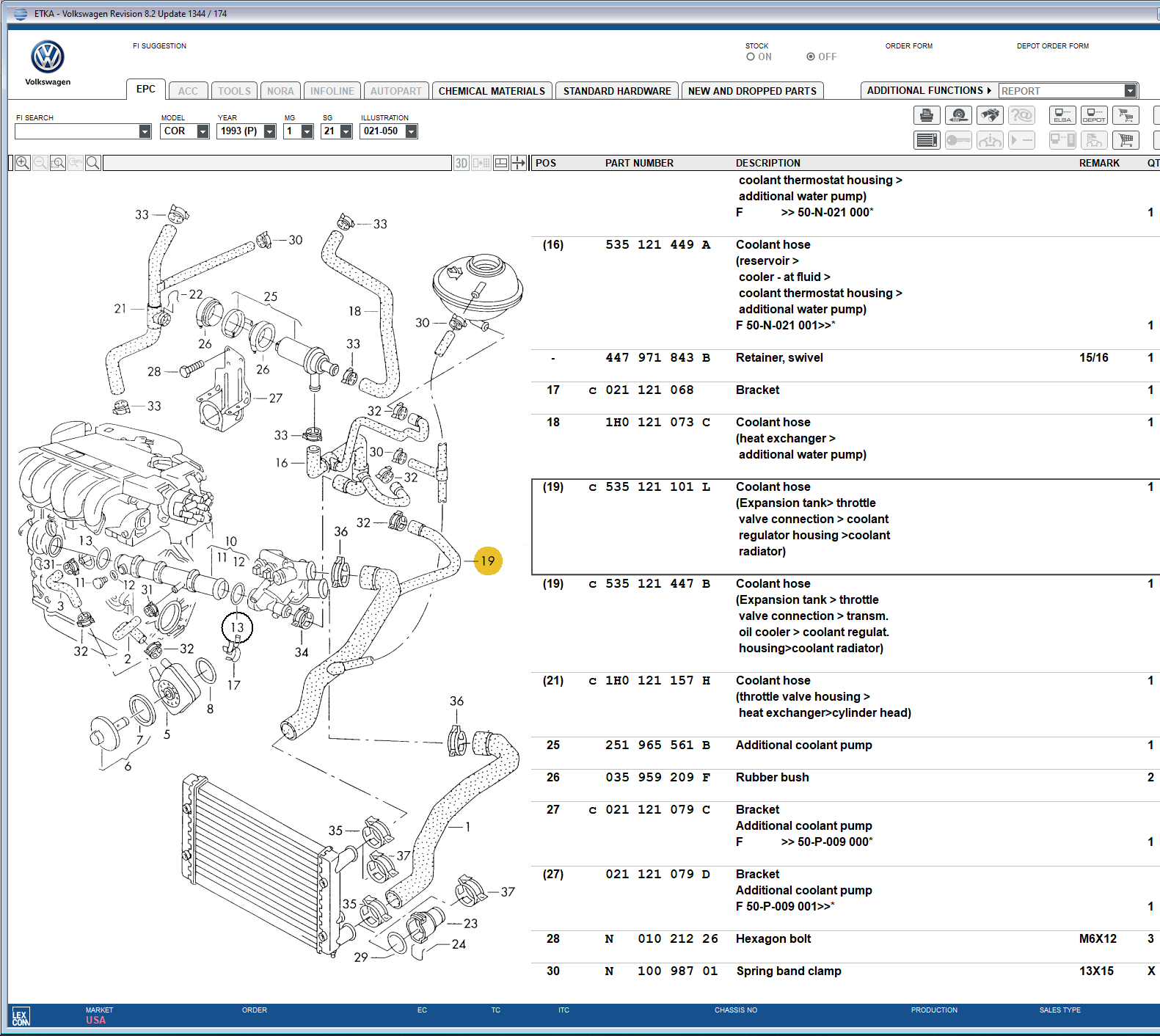Click the FI SUGGESTION label
The image size is (1160, 1036).
[x=160, y=45]
